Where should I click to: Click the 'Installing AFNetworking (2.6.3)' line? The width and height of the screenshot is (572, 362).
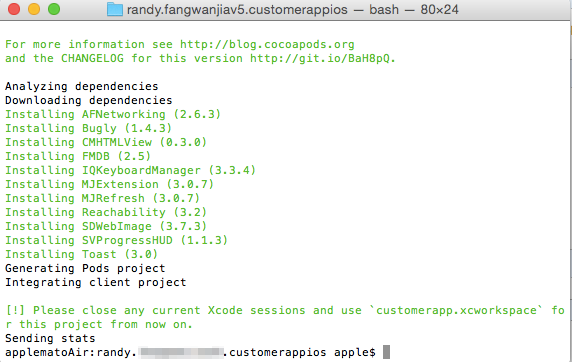tap(113, 114)
